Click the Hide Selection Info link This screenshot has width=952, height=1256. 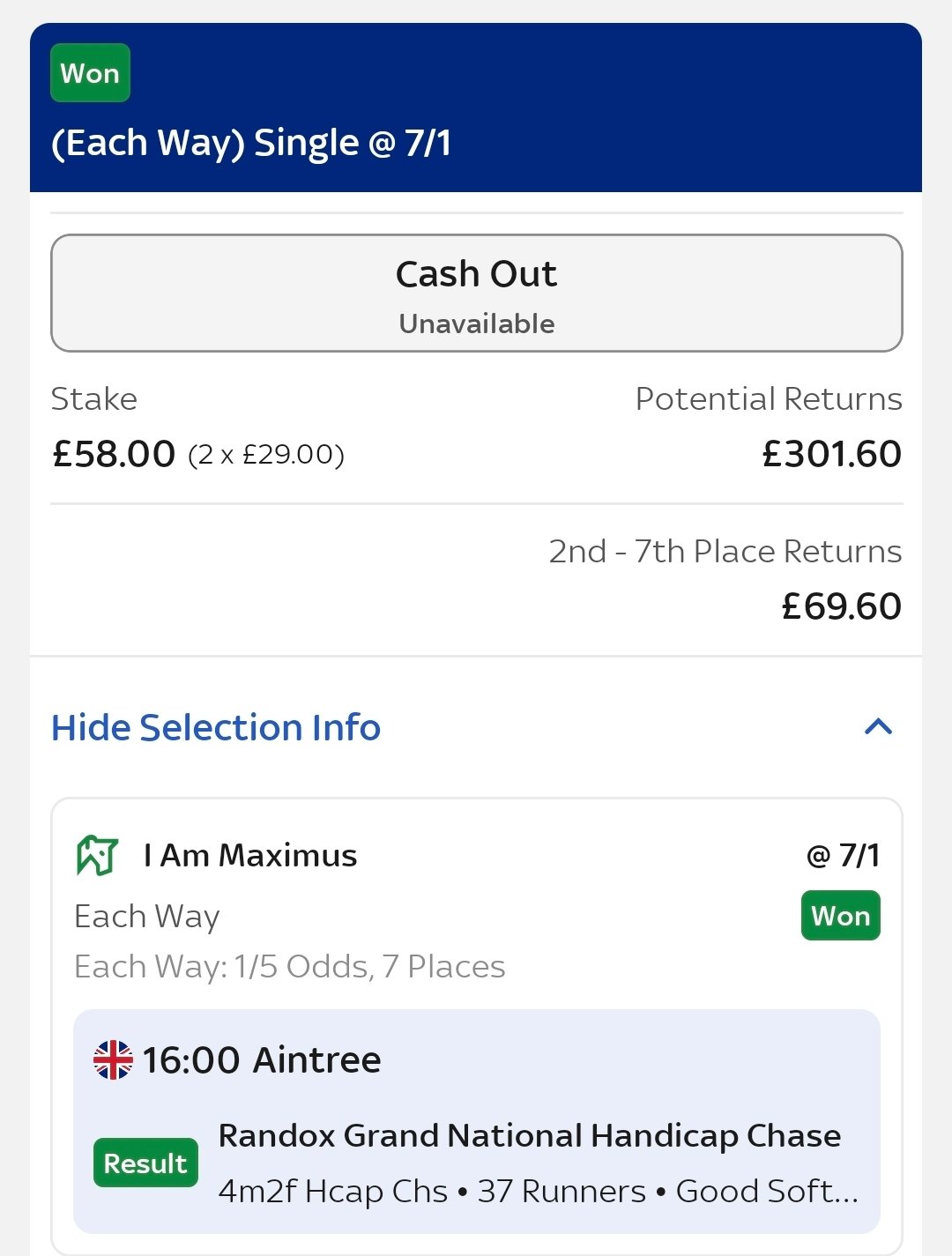coord(216,727)
